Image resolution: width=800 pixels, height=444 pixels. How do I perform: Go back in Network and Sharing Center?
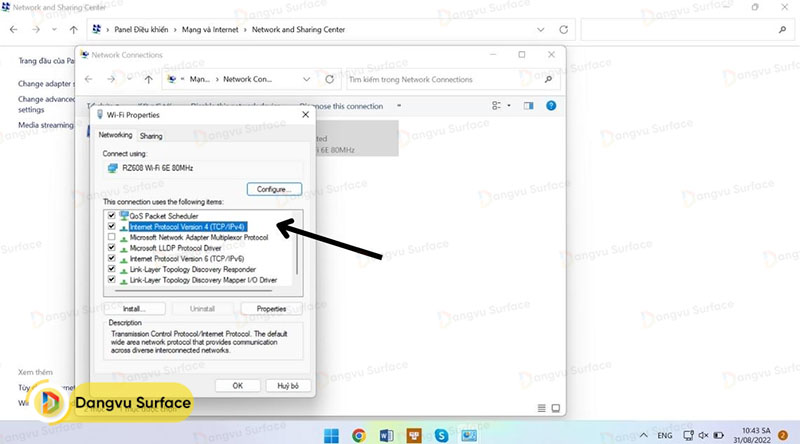coord(14,30)
